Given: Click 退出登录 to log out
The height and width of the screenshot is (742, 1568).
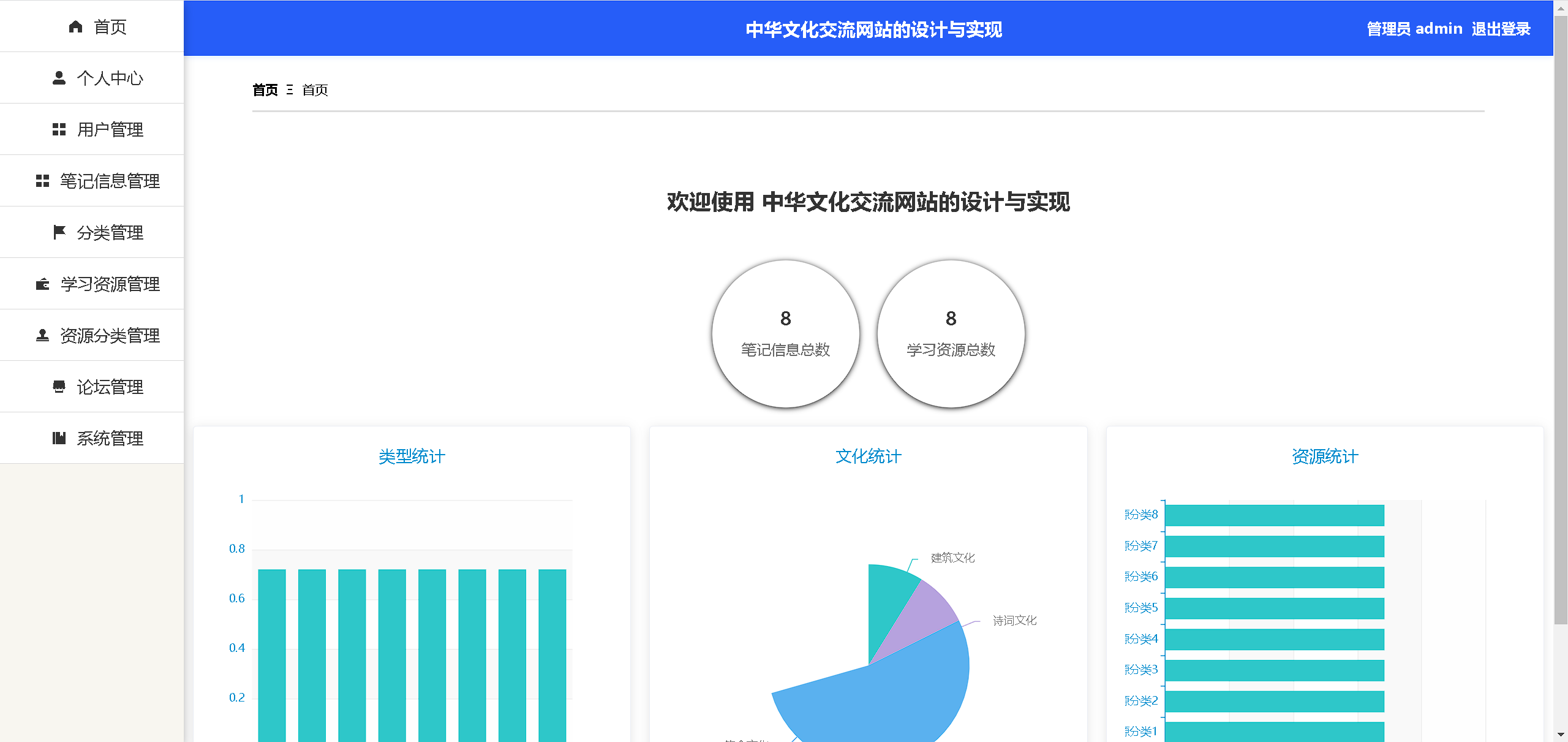Looking at the screenshot, I should pos(1500,29).
